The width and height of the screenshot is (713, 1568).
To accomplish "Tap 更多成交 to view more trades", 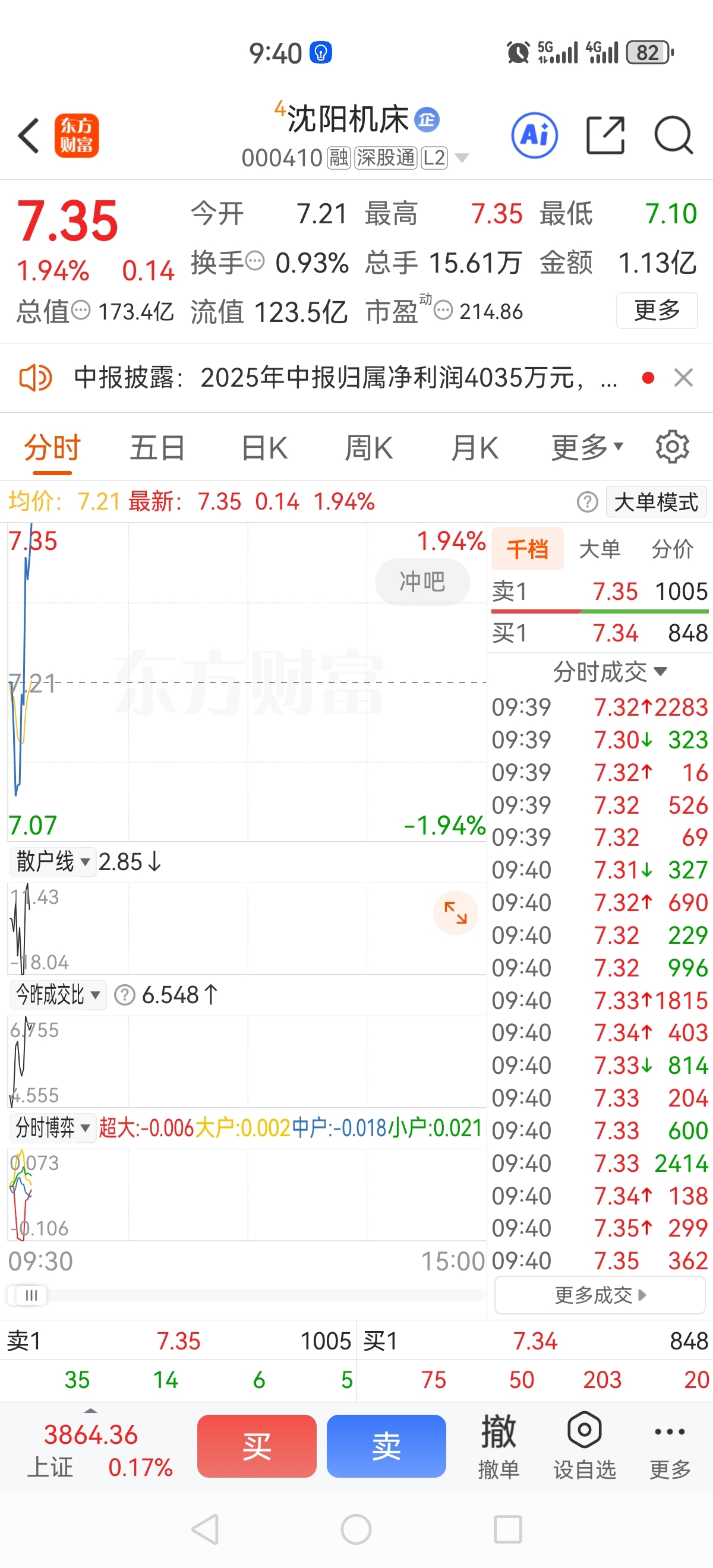I will pos(600,1295).
